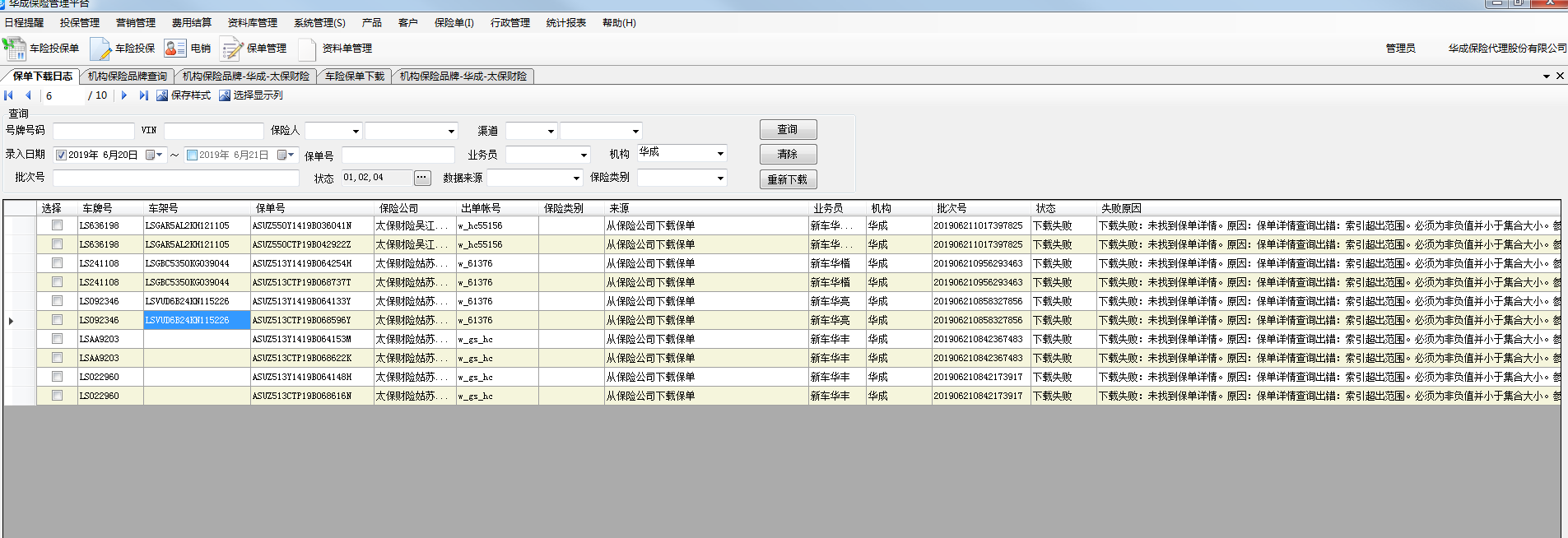Go to the first page of results

[9, 95]
